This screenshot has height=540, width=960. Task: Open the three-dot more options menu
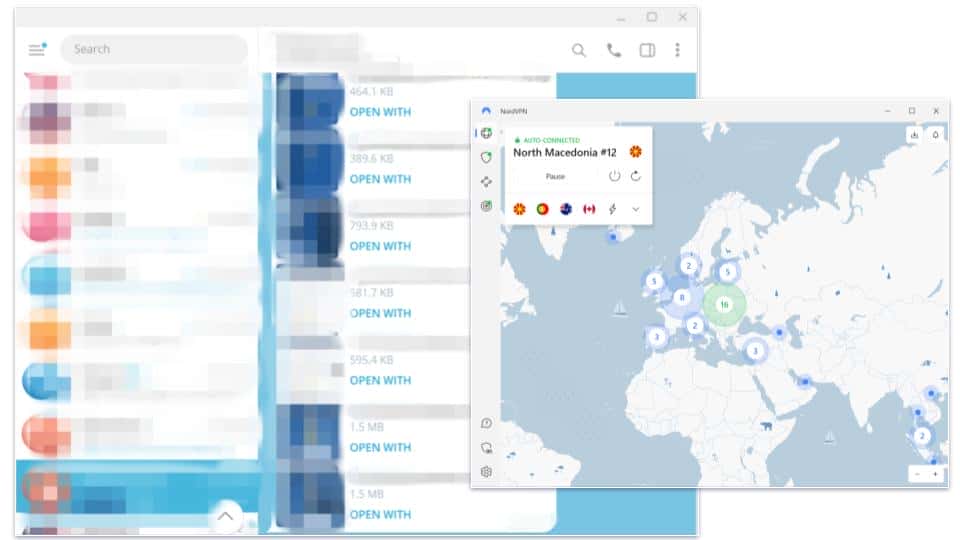[x=677, y=50]
